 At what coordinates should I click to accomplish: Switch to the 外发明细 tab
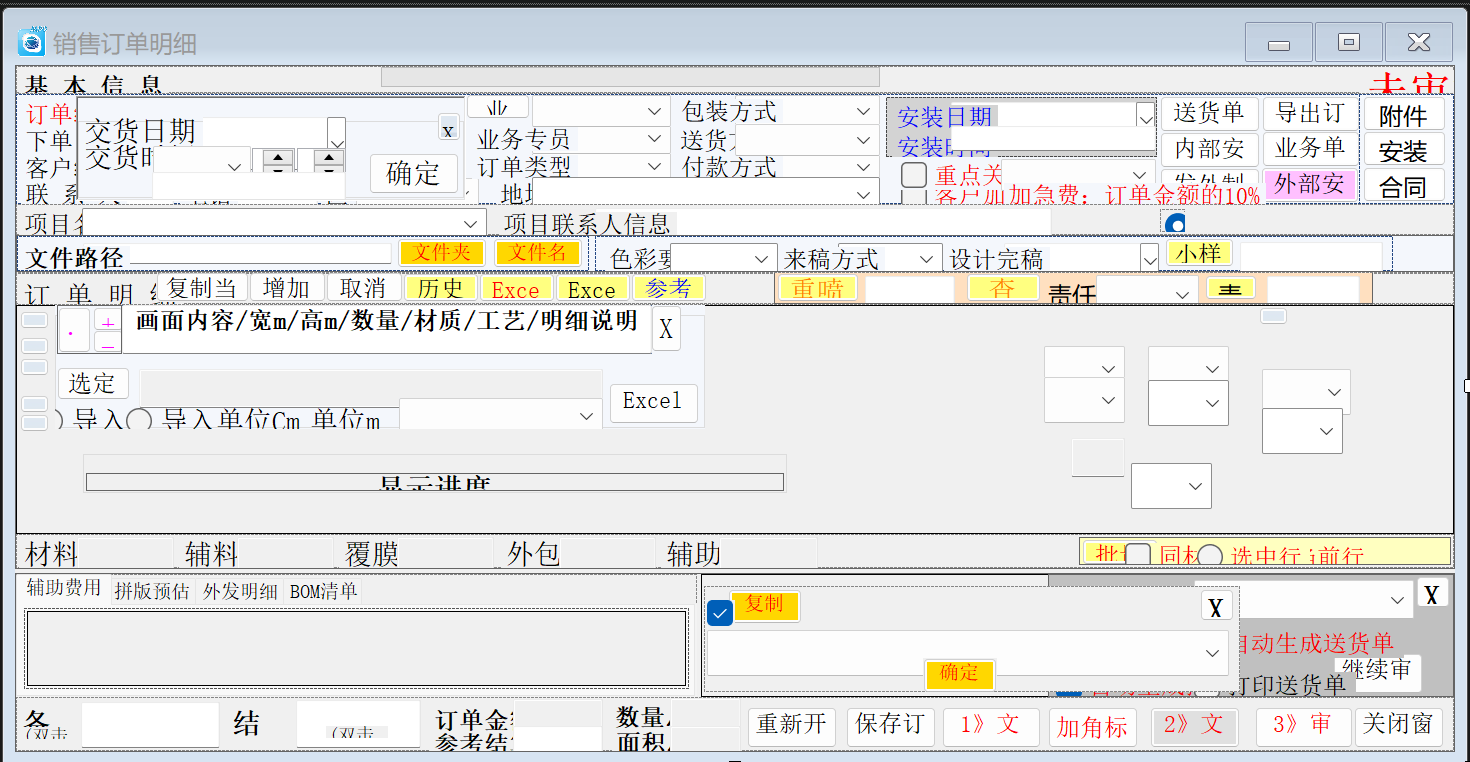[x=240, y=591]
